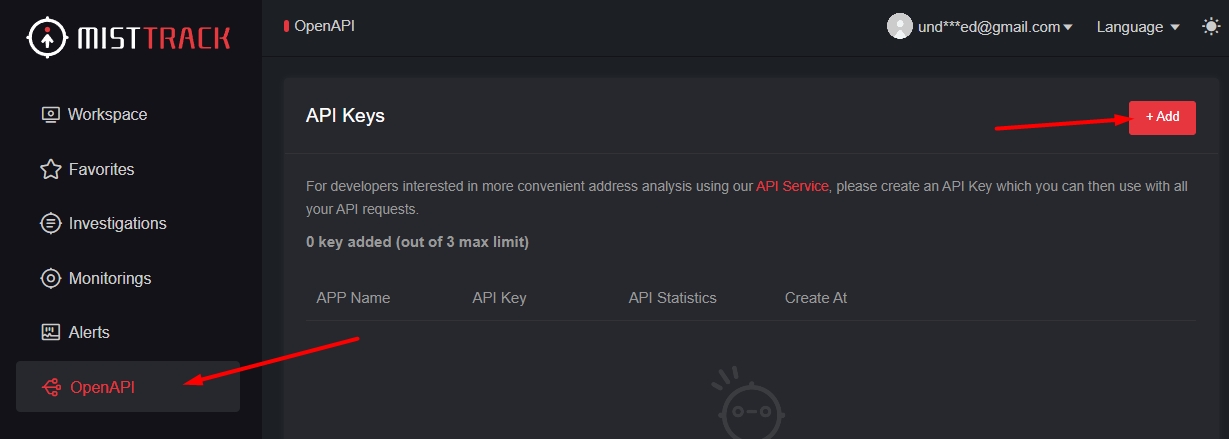This screenshot has height=439, width=1229.
Task: Click the Monitorings eye icon
Action: coord(50,278)
